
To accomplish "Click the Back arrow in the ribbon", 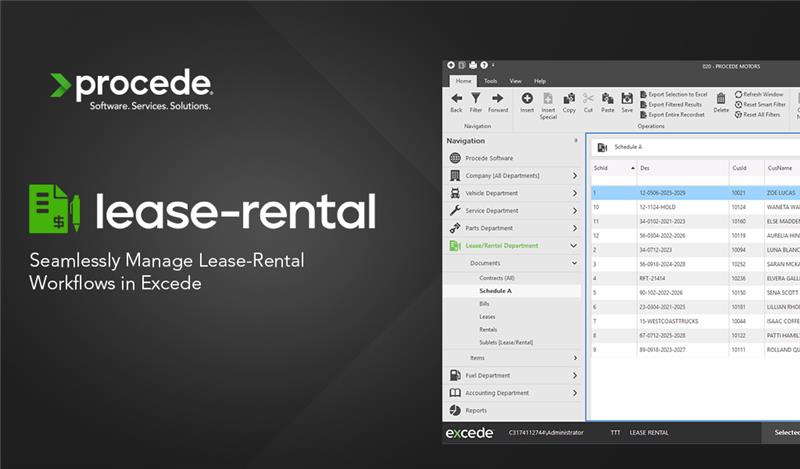I will [x=456, y=98].
